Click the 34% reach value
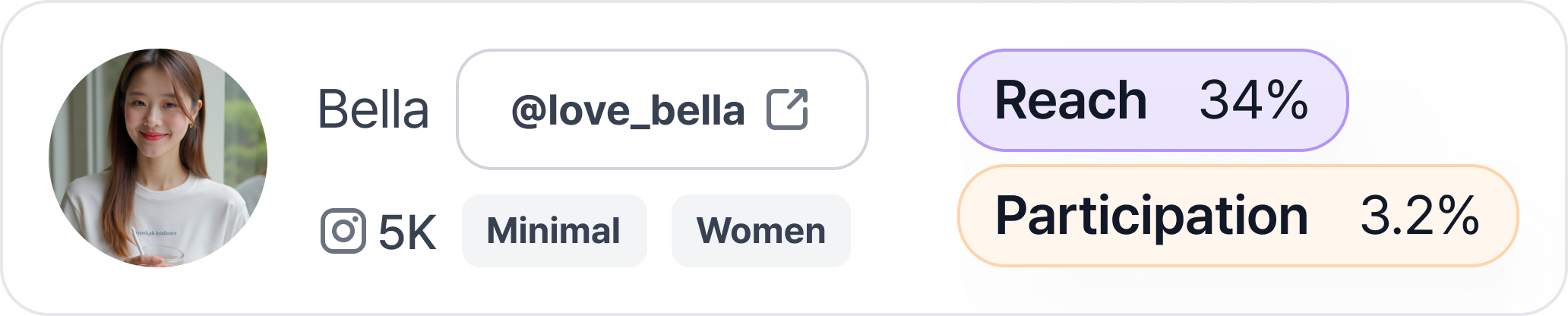Screen dimensions: 1568x316 click(1253, 100)
